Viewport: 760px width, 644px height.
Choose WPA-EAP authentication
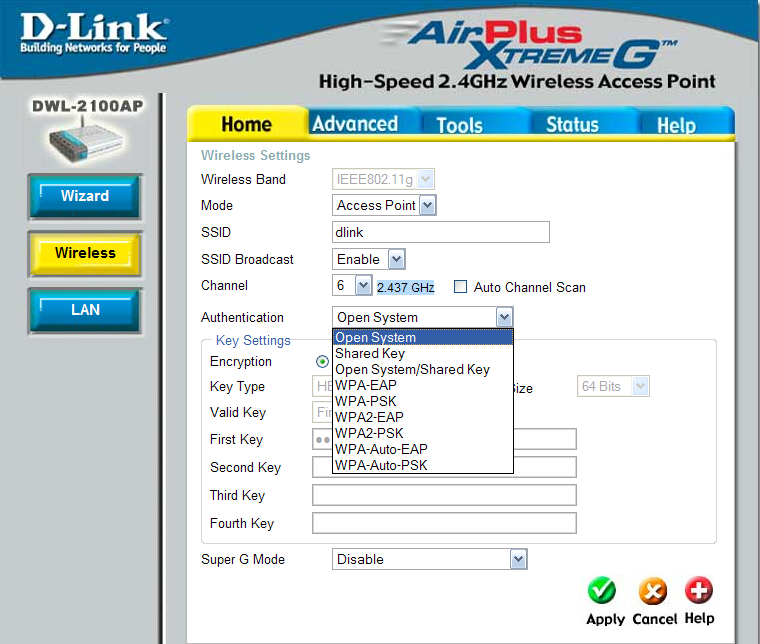click(x=423, y=385)
